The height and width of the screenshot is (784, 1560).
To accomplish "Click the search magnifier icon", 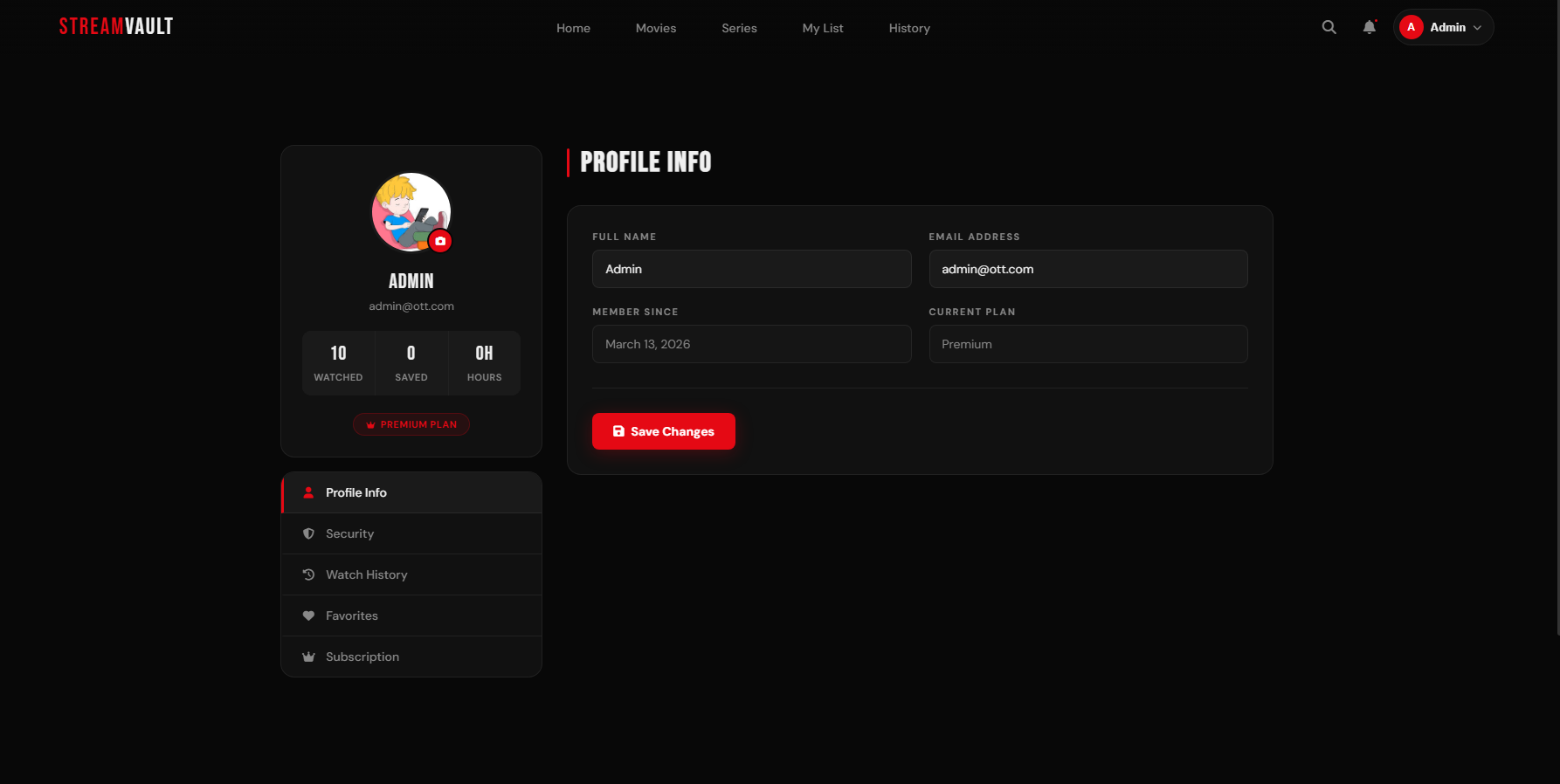I will pyautogui.click(x=1329, y=27).
